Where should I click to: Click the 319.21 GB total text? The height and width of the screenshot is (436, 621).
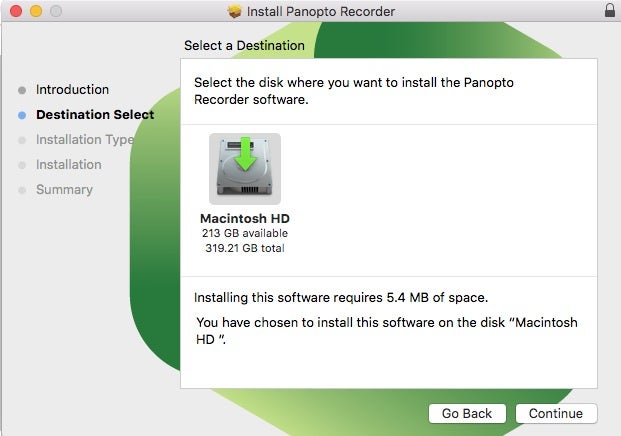pyautogui.click(x=245, y=248)
